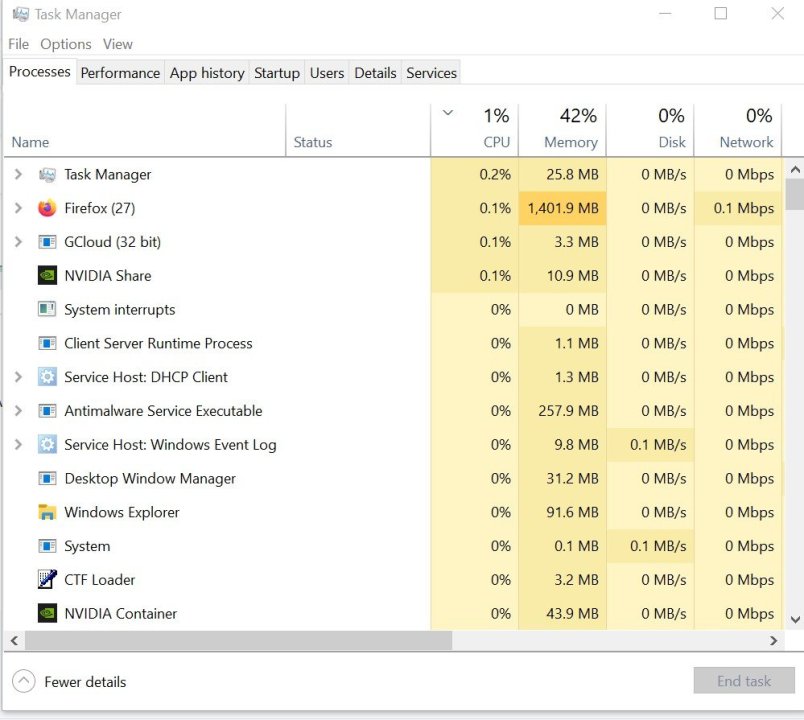The image size is (804, 720).
Task: Switch to the Performance tab
Action: (120, 72)
